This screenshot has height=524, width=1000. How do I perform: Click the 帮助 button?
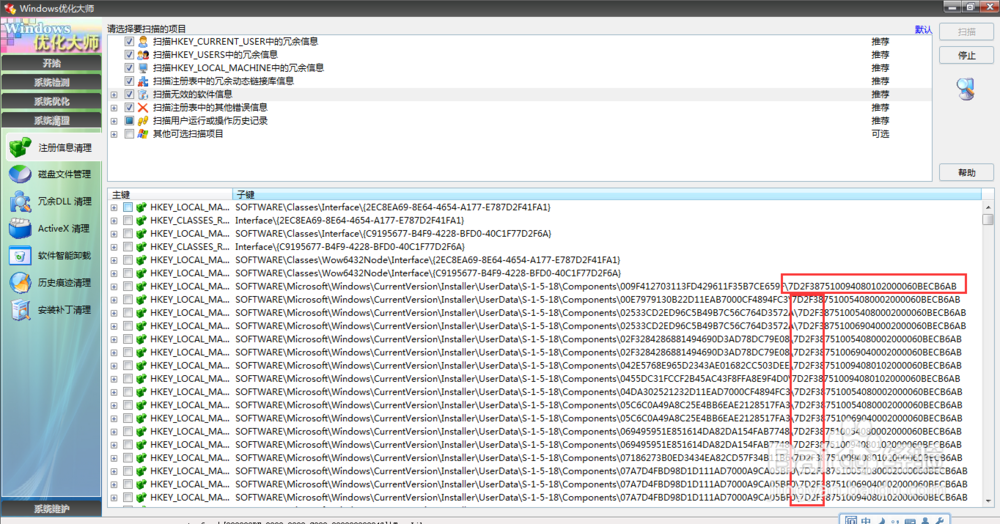[966, 172]
